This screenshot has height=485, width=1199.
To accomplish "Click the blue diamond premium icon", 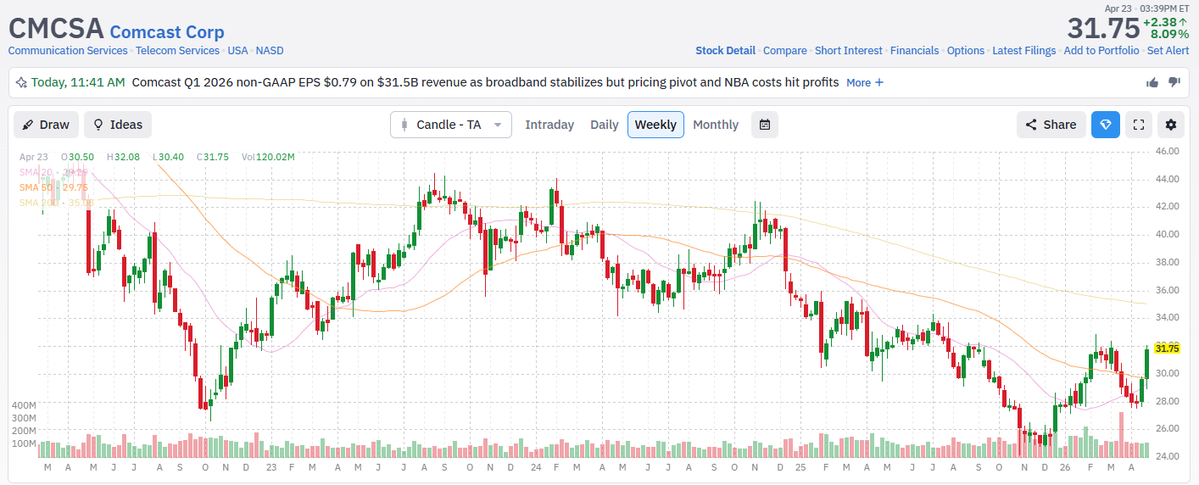I will pos(1106,125).
